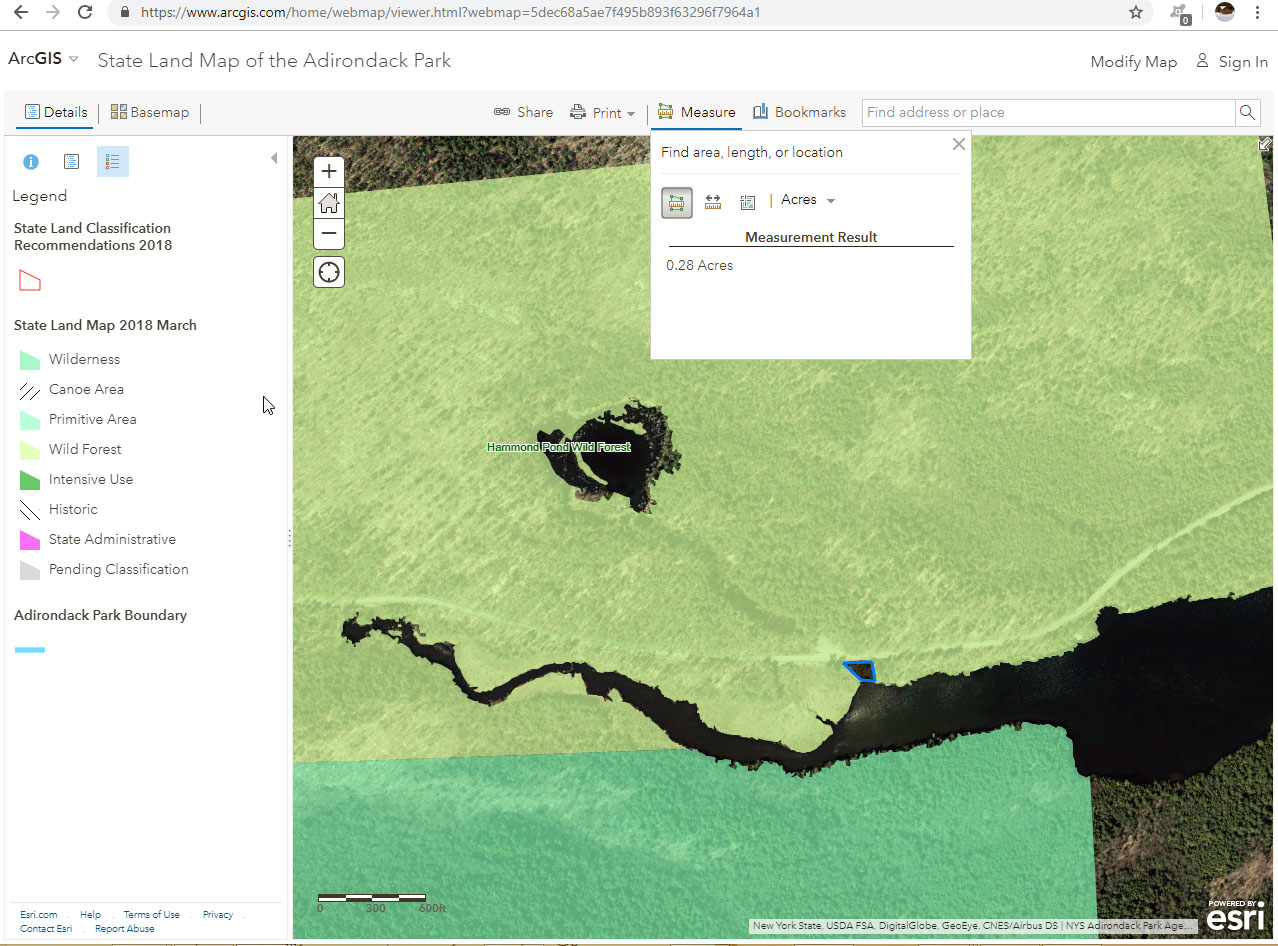The image size is (1278, 946).
Task: Open the Report Abuse footer link
Action: (124, 929)
